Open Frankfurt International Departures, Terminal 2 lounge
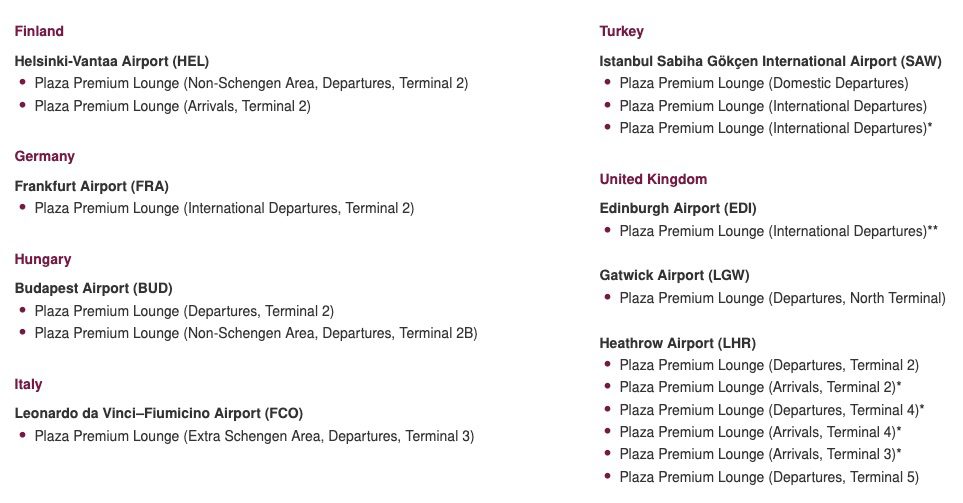This screenshot has height=503, width=963. [x=224, y=208]
